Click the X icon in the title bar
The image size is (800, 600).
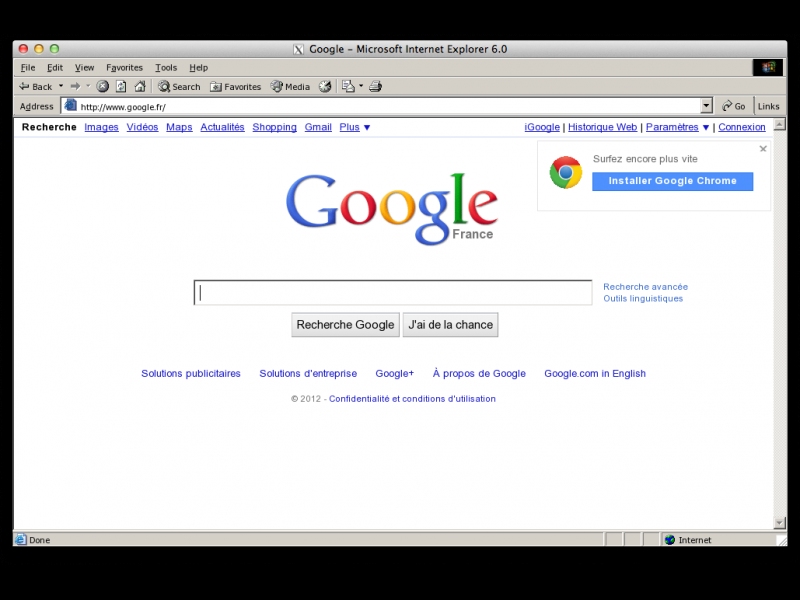[x=298, y=49]
